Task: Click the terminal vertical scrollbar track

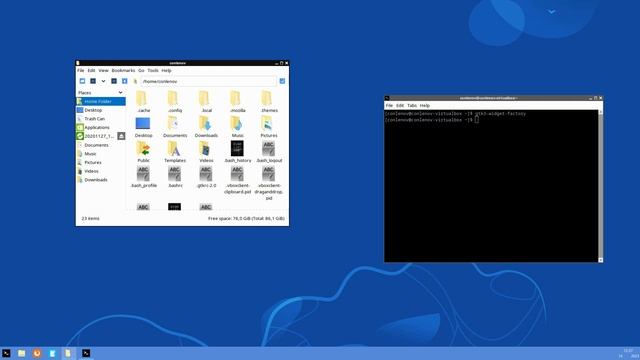Action: 600,186
